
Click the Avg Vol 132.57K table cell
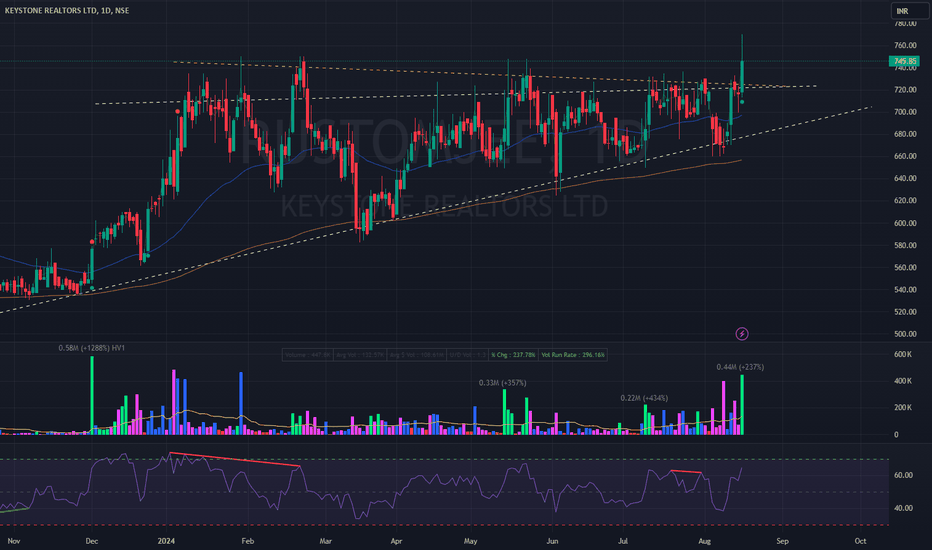pos(360,355)
